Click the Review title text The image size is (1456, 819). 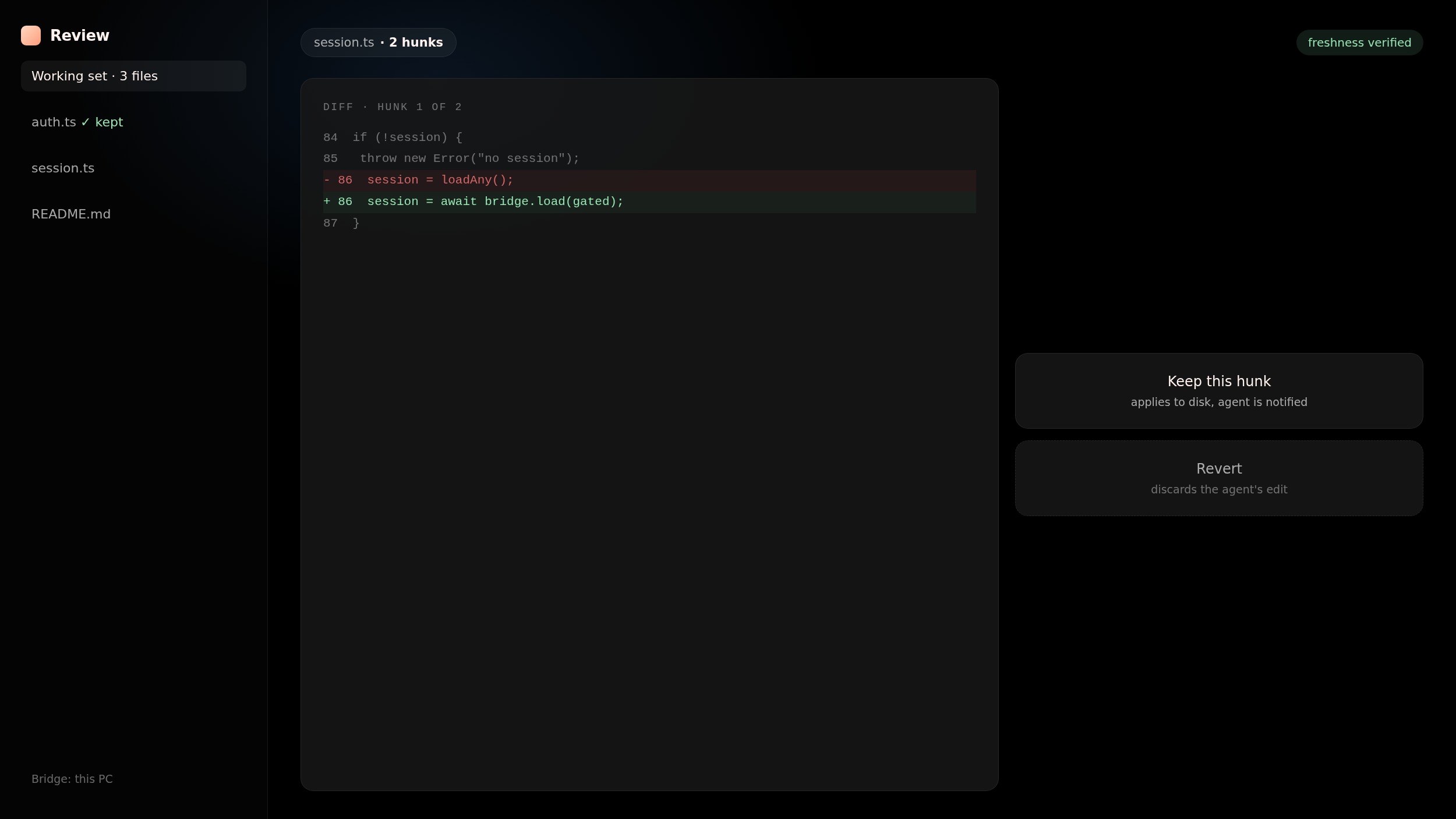point(80,36)
